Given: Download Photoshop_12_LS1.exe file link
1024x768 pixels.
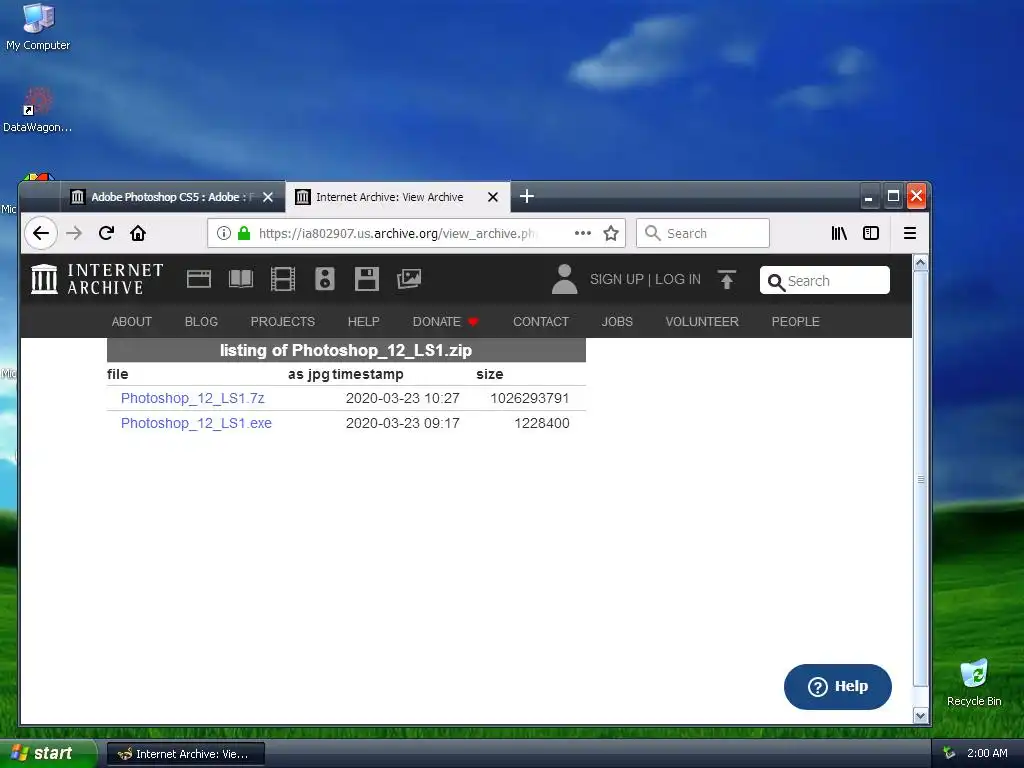Looking at the screenshot, I should tap(196, 423).
